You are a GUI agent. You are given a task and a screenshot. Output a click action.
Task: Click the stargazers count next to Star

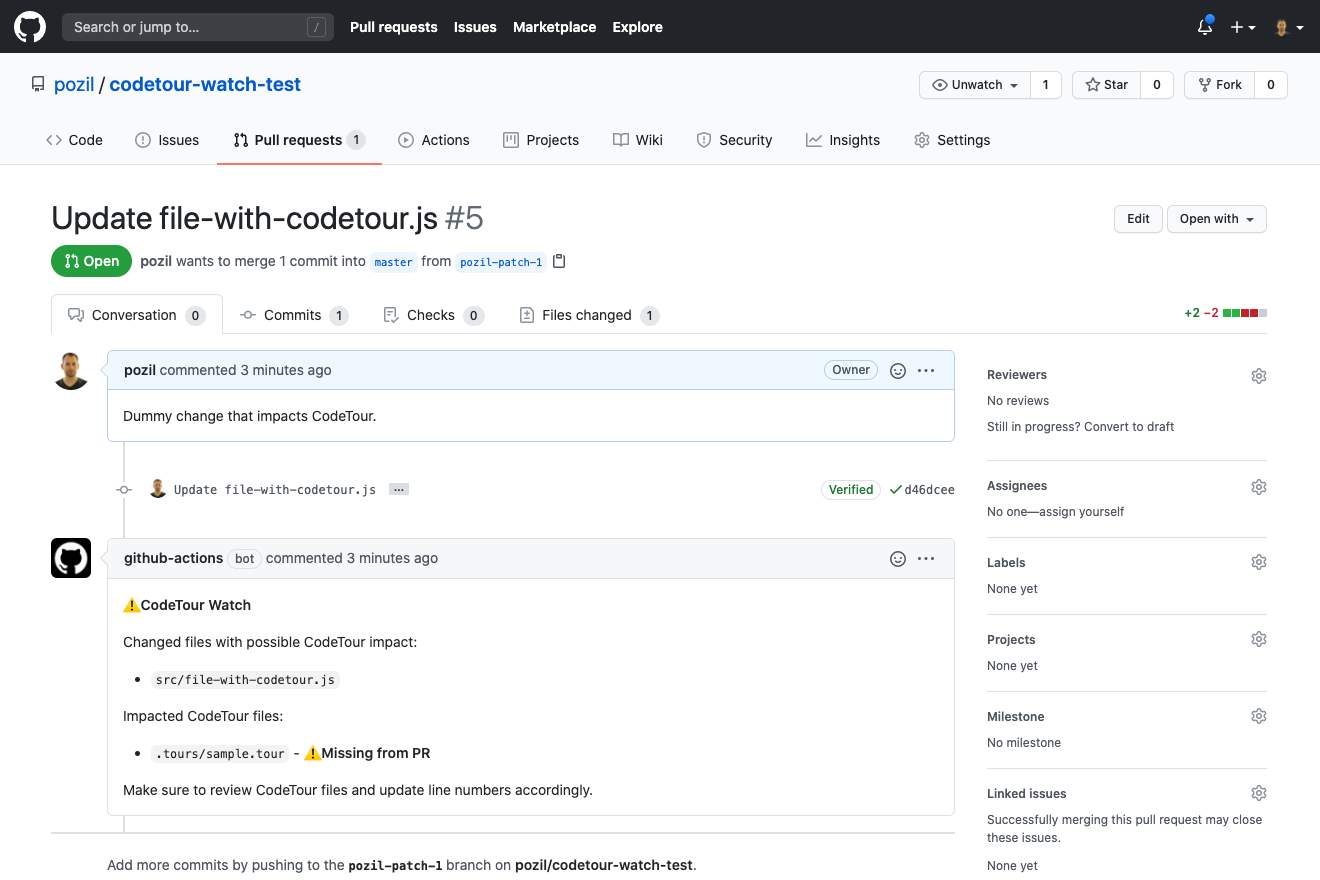tap(1157, 85)
